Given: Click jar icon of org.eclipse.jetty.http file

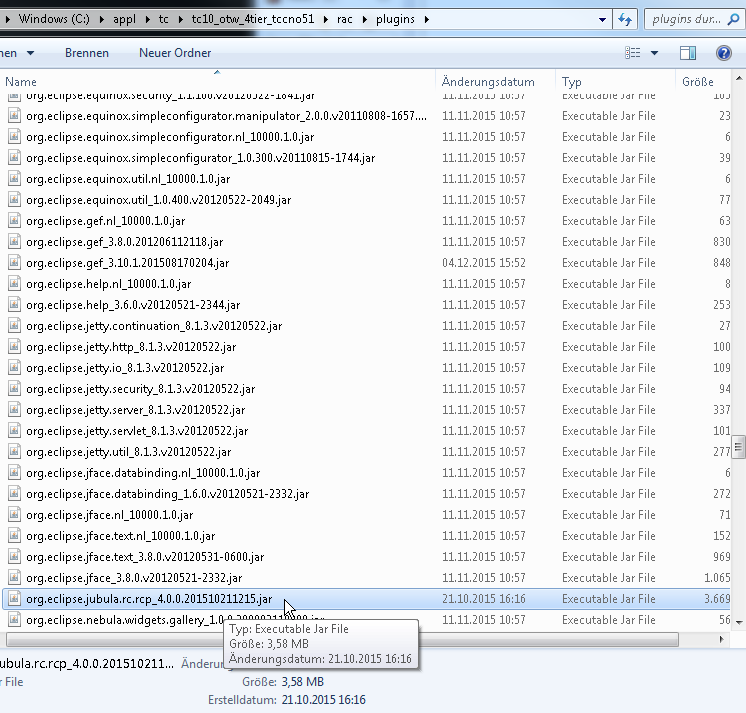Looking at the screenshot, I should pyautogui.click(x=14, y=347).
